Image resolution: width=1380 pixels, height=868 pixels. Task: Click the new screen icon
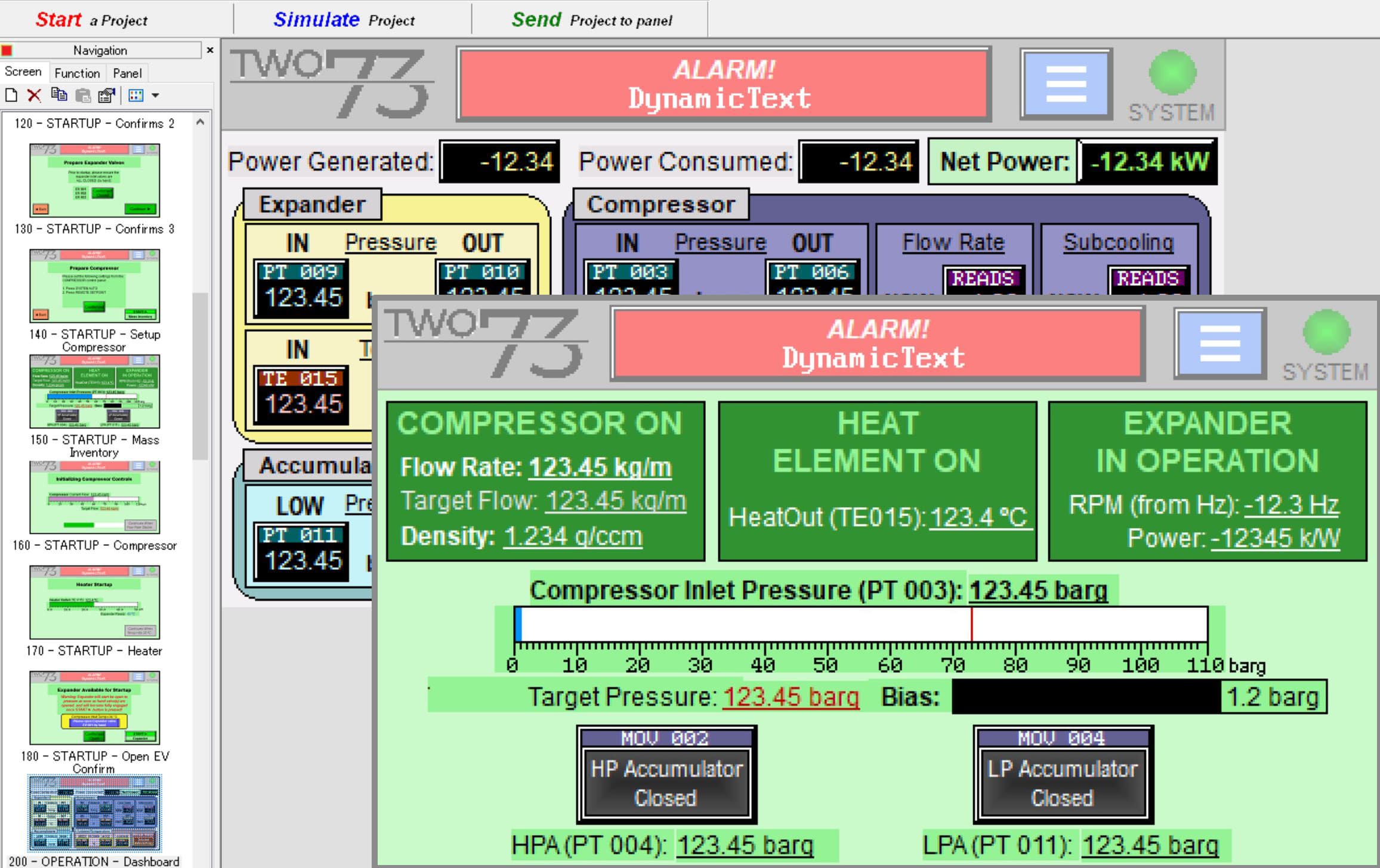[x=11, y=95]
